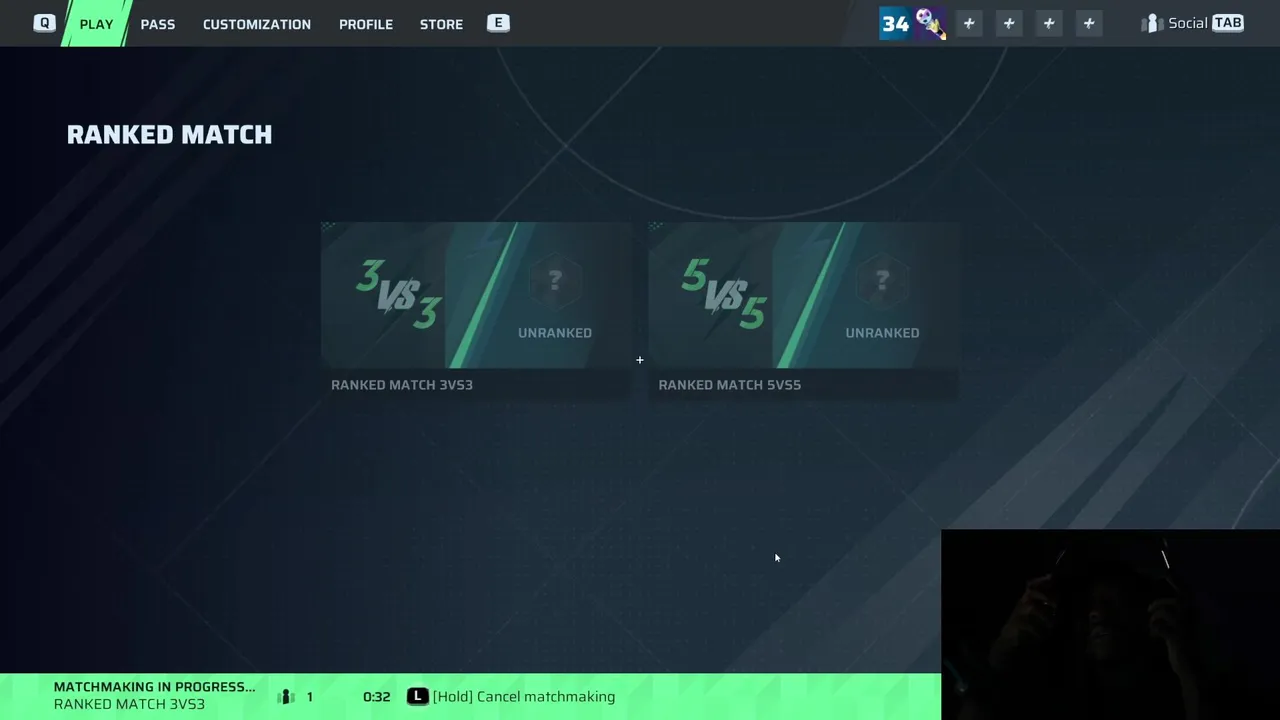The width and height of the screenshot is (1280, 720).
Task: Go to the PROFILE tab
Action: [x=366, y=24]
